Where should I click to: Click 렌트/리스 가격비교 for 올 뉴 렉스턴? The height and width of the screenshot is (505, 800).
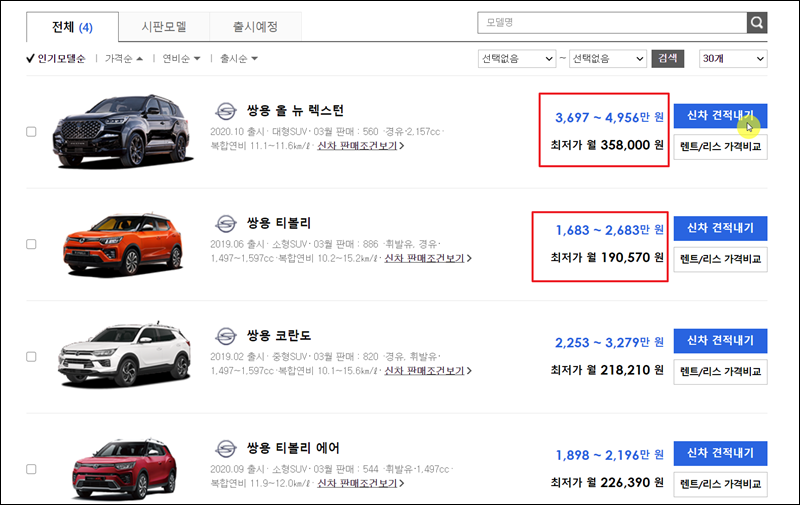(x=720, y=147)
